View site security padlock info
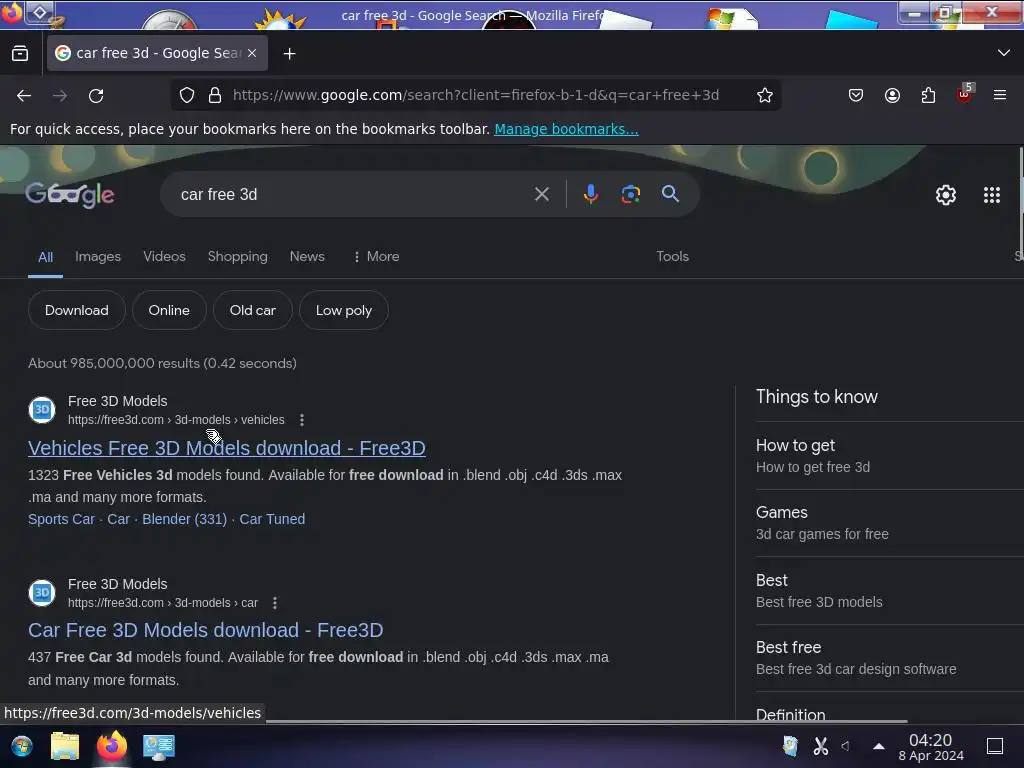The image size is (1024, 768). tap(215, 95)
